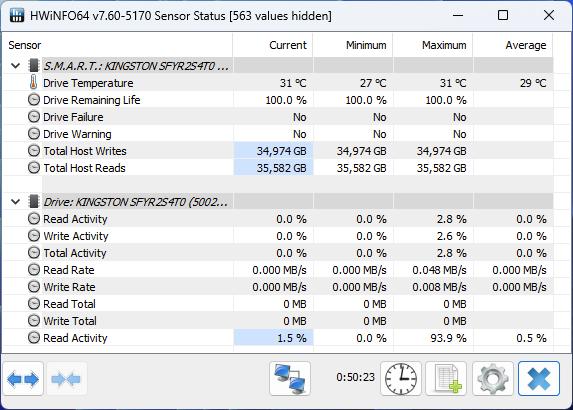
Task: Close sensors with the blue X button
Action: [x=539, y=379]
